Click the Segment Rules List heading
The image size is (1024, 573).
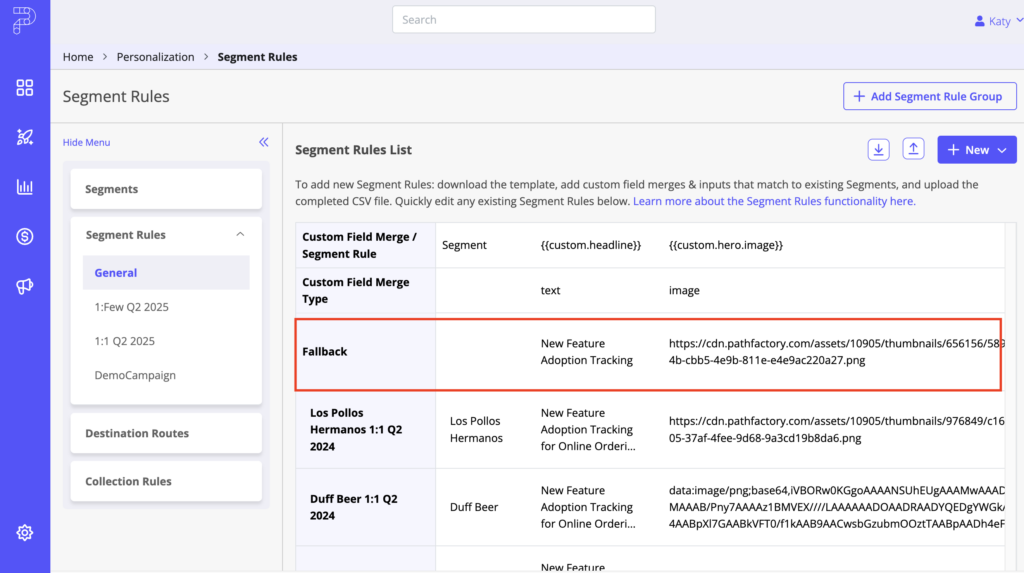click(x=353, y=150)
